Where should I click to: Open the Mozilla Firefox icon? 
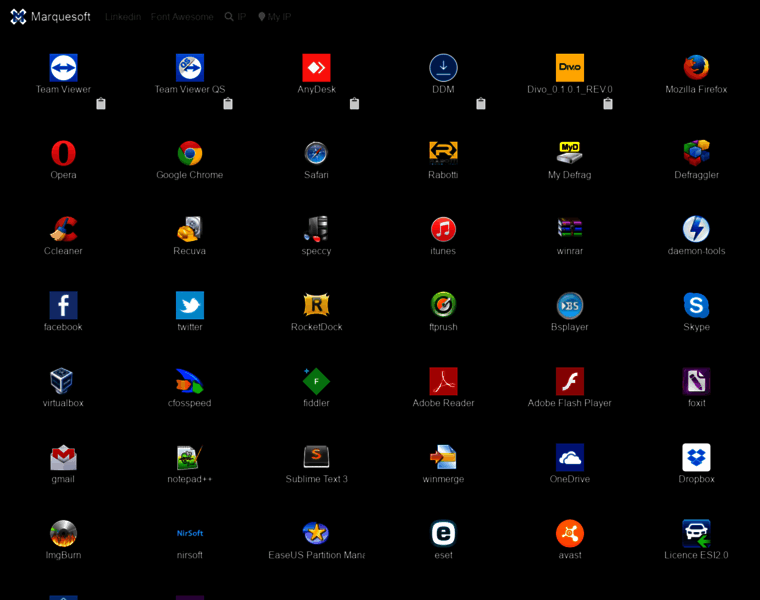pyautogui.click(x=697, y=67)
